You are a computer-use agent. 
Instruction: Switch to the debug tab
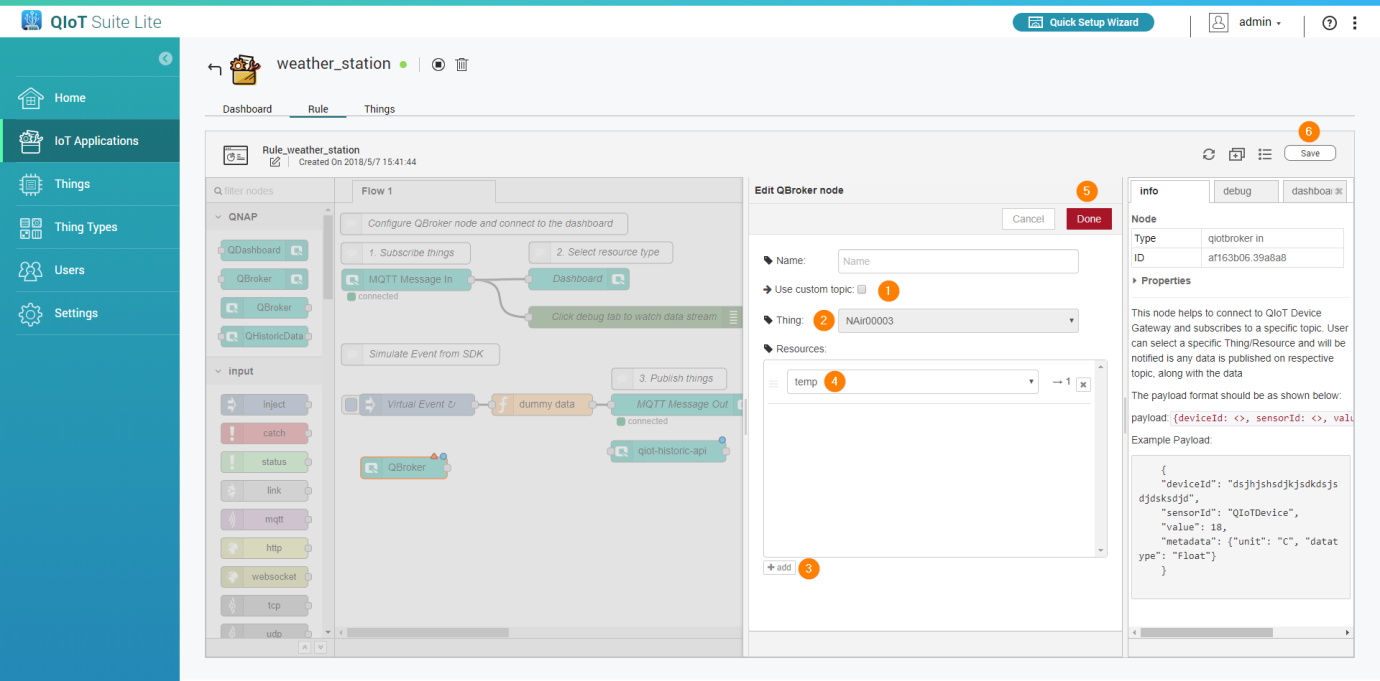pos(1243,191)
